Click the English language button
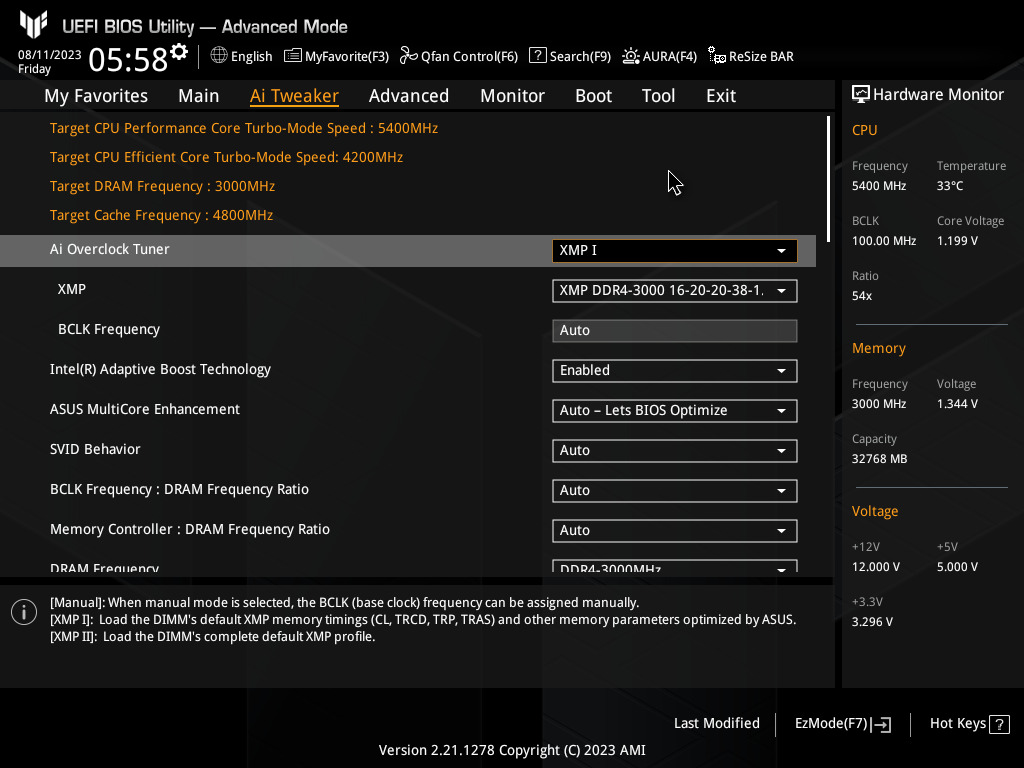 (x=242, y=56)
